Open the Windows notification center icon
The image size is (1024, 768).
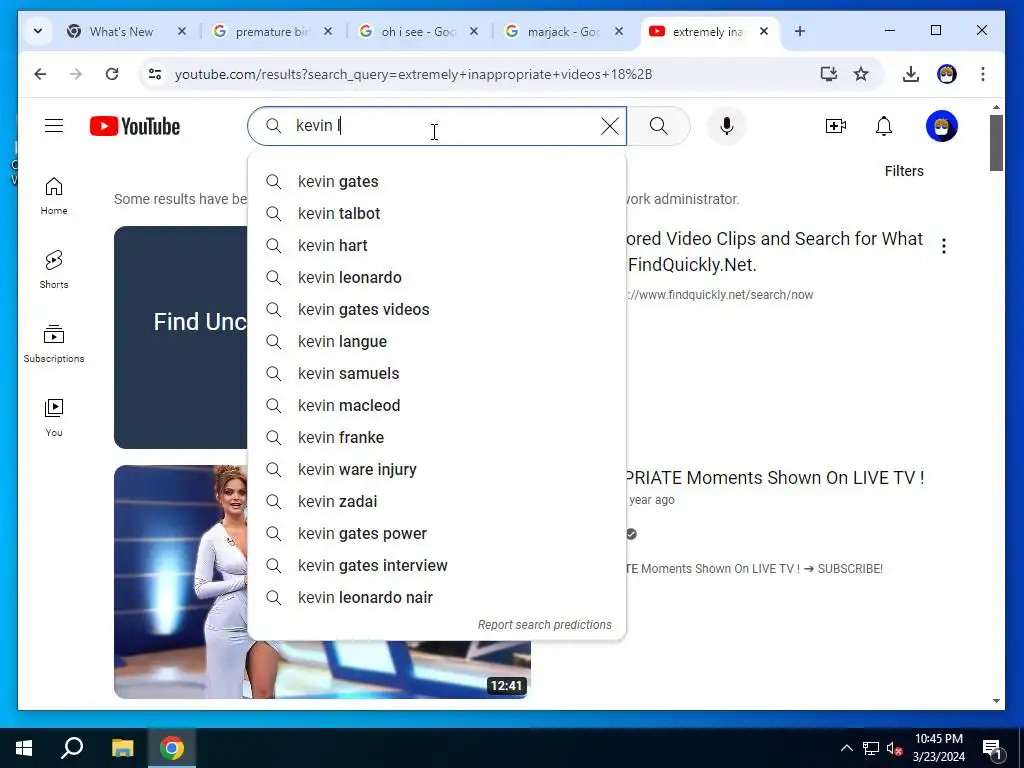[992, 748]
